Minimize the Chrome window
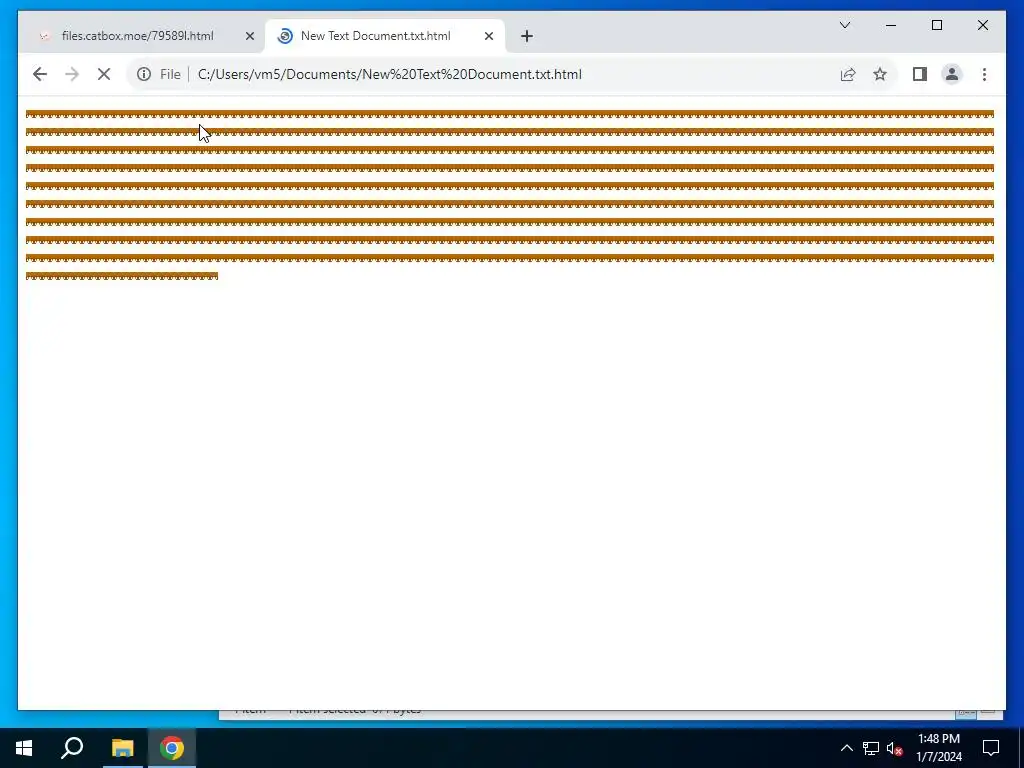The width and height of the screenshot is (1024, 768). (891, 25)
